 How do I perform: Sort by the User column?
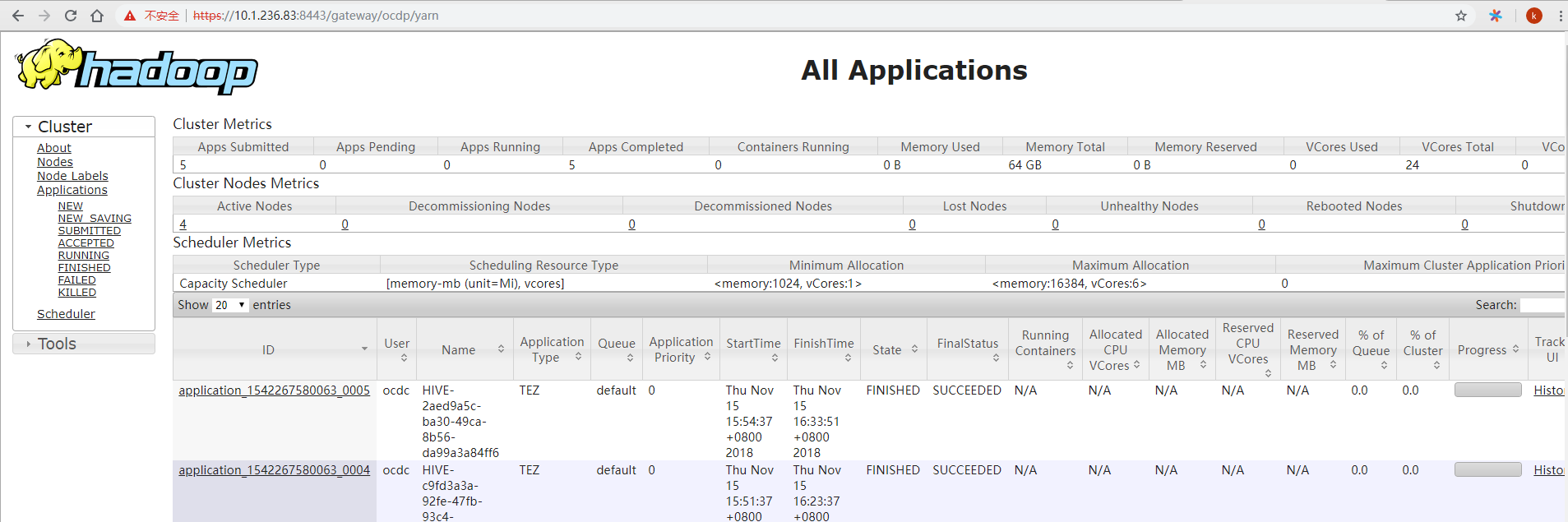pos(404,358)
